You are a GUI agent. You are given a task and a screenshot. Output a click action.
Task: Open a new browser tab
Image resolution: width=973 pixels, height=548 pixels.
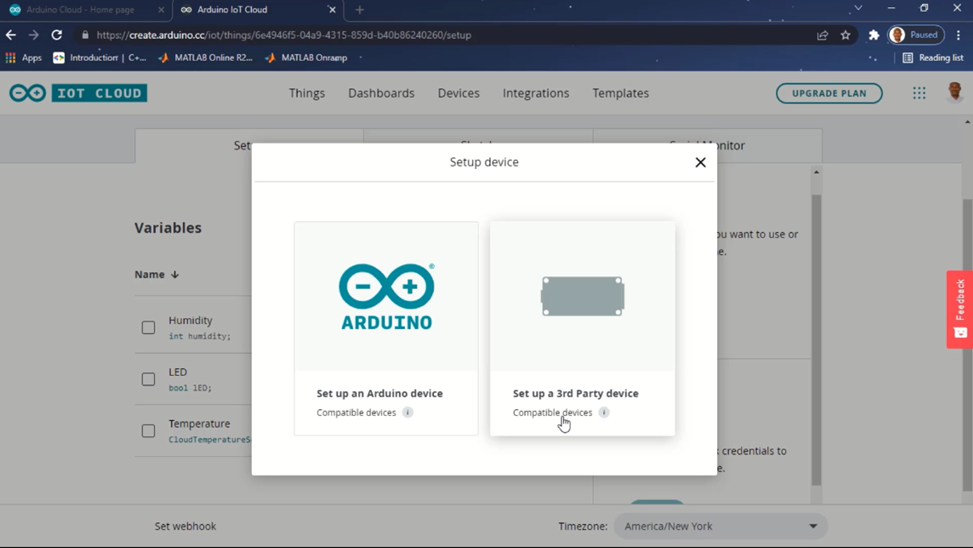359,9
